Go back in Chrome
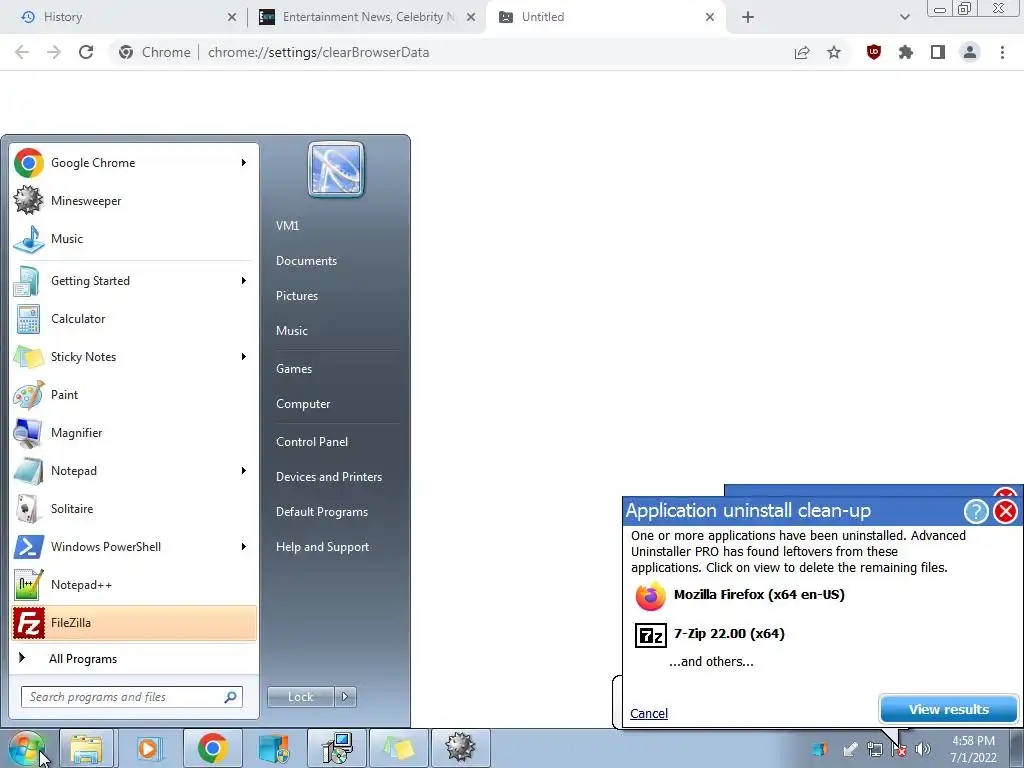The width and height of the screenshot is (1024, 768). pyautogui.click(x=22, y=52)
